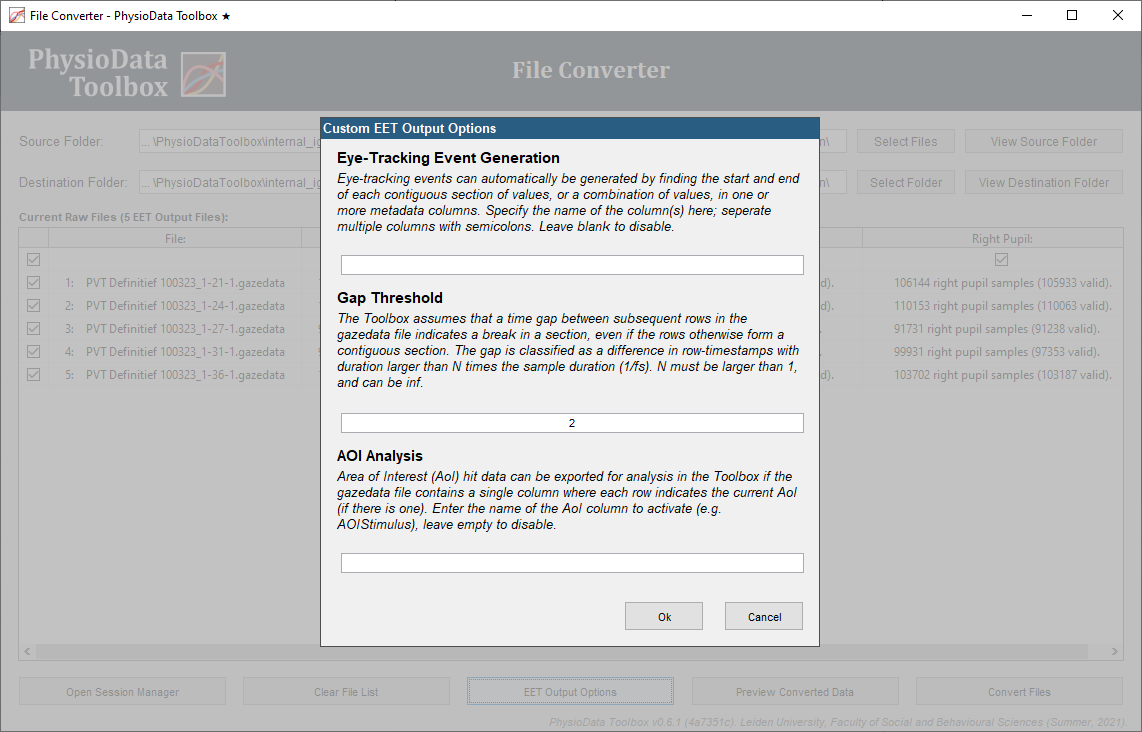Uncheck file 1 PVT Definitief 100323_1-21-1.gazedata
Image resolution: width=1142 pixels, height=732 pixels.
(x=34, y=283)
